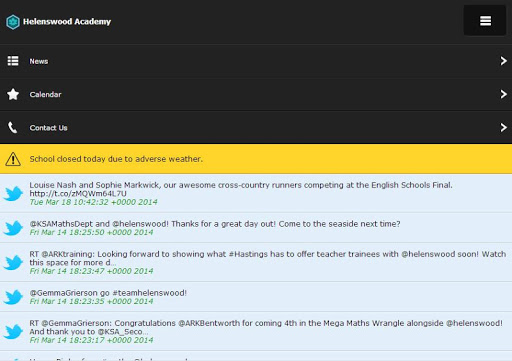Click Twitter bird beside @ARKtraining retweet

click(x=13, y=262)
